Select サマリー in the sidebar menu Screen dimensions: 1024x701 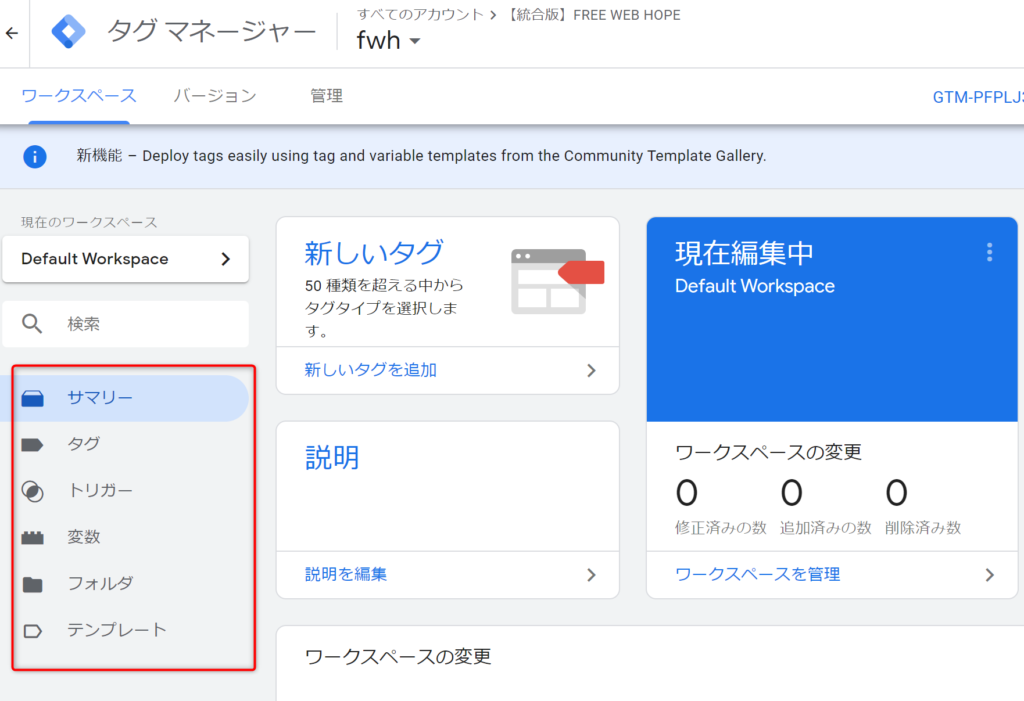click(x=125, y=398)
